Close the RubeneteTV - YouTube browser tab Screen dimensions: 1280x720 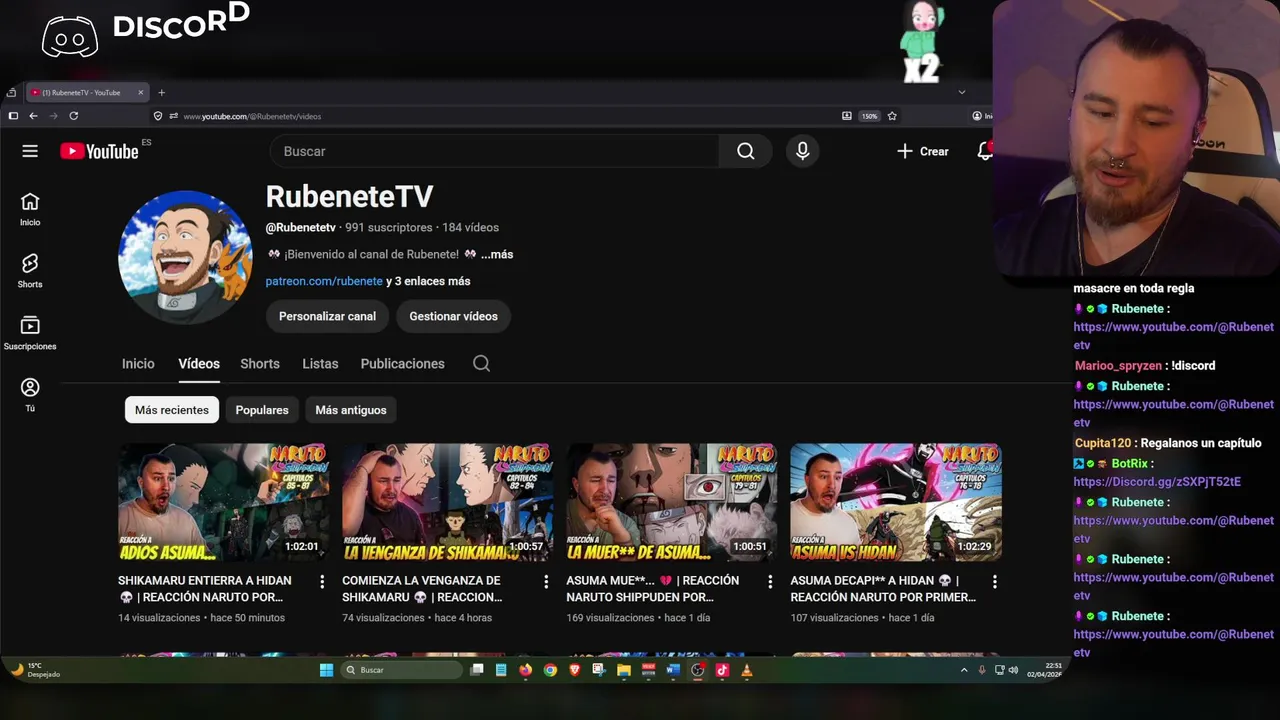coord(141,93)
